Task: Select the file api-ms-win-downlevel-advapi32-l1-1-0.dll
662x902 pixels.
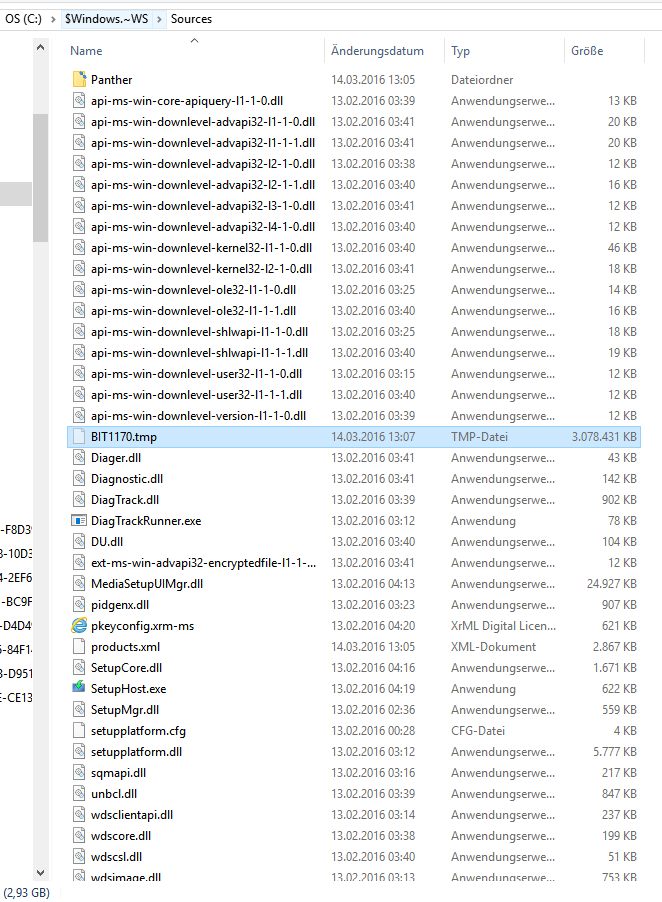Action: pos(203,122)
